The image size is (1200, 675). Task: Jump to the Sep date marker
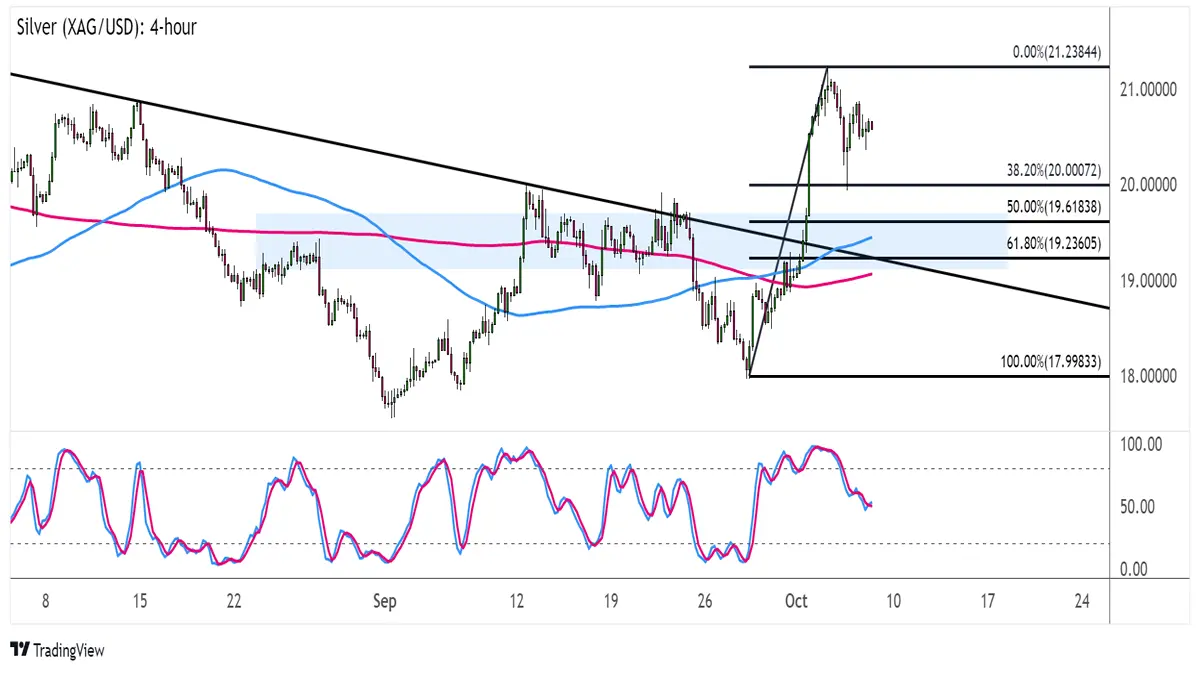(385, 601)
